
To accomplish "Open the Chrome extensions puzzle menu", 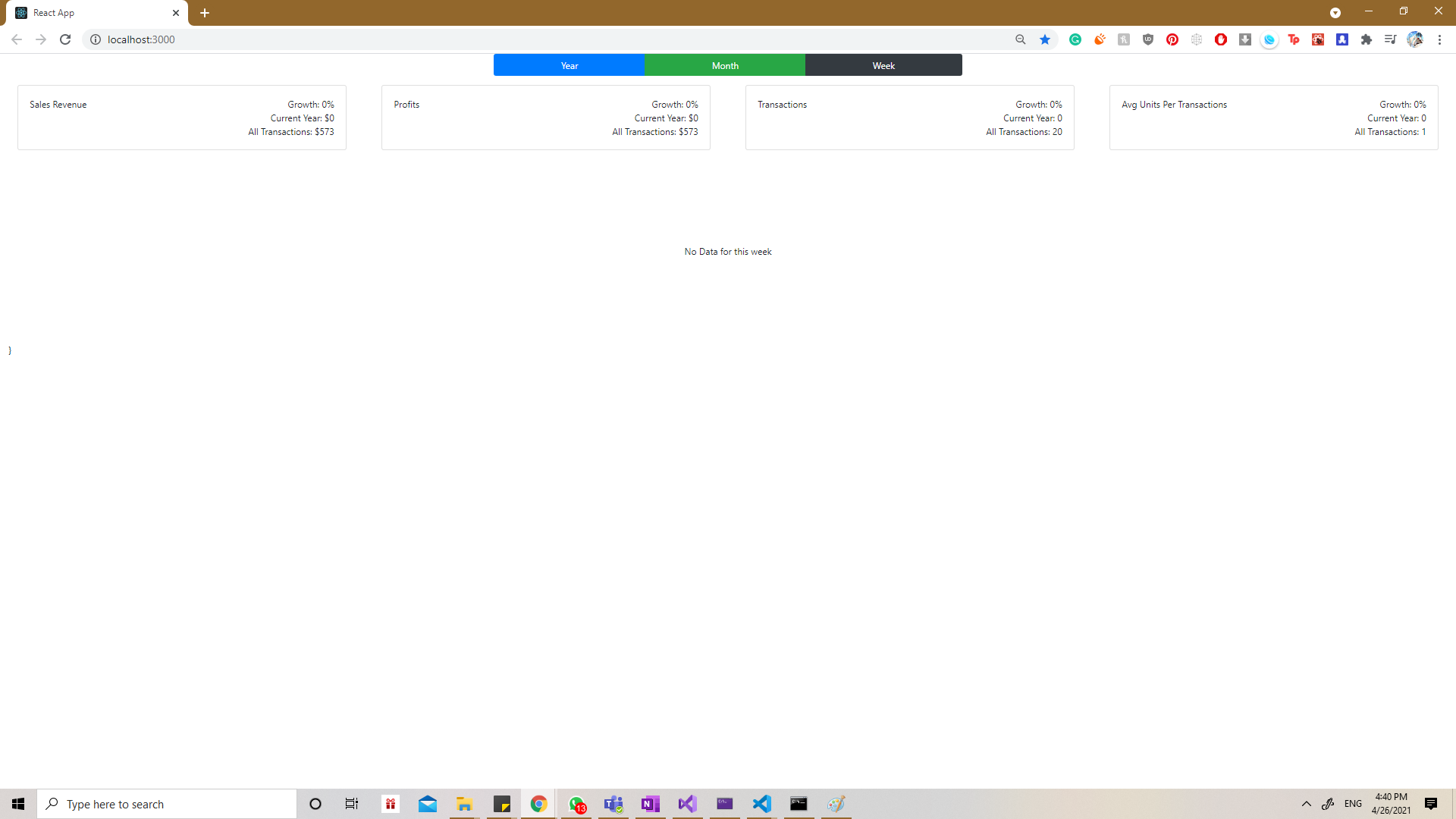I will click(1367, 39).
